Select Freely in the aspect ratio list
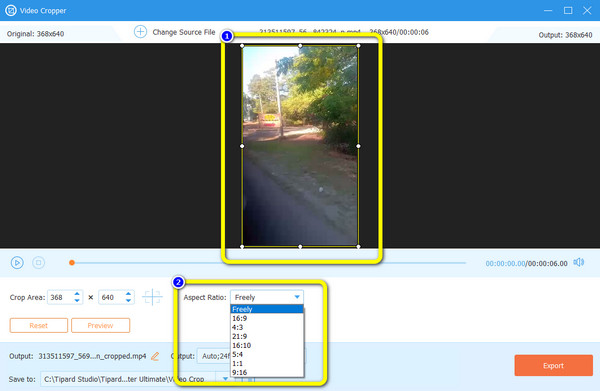Viewport: 600px width, 391px height. (267, 309)
